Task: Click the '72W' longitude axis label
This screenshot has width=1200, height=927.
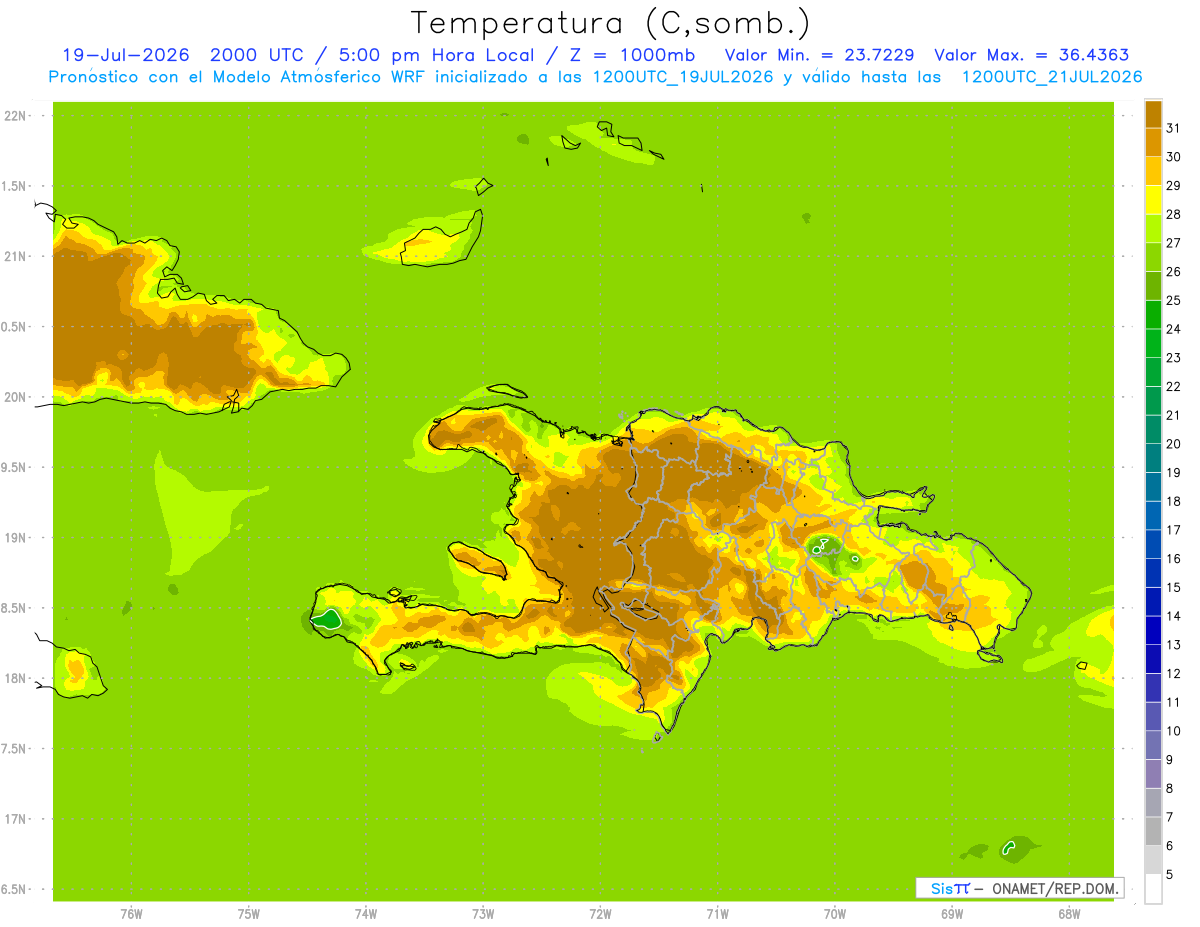Action: [600, 914]
